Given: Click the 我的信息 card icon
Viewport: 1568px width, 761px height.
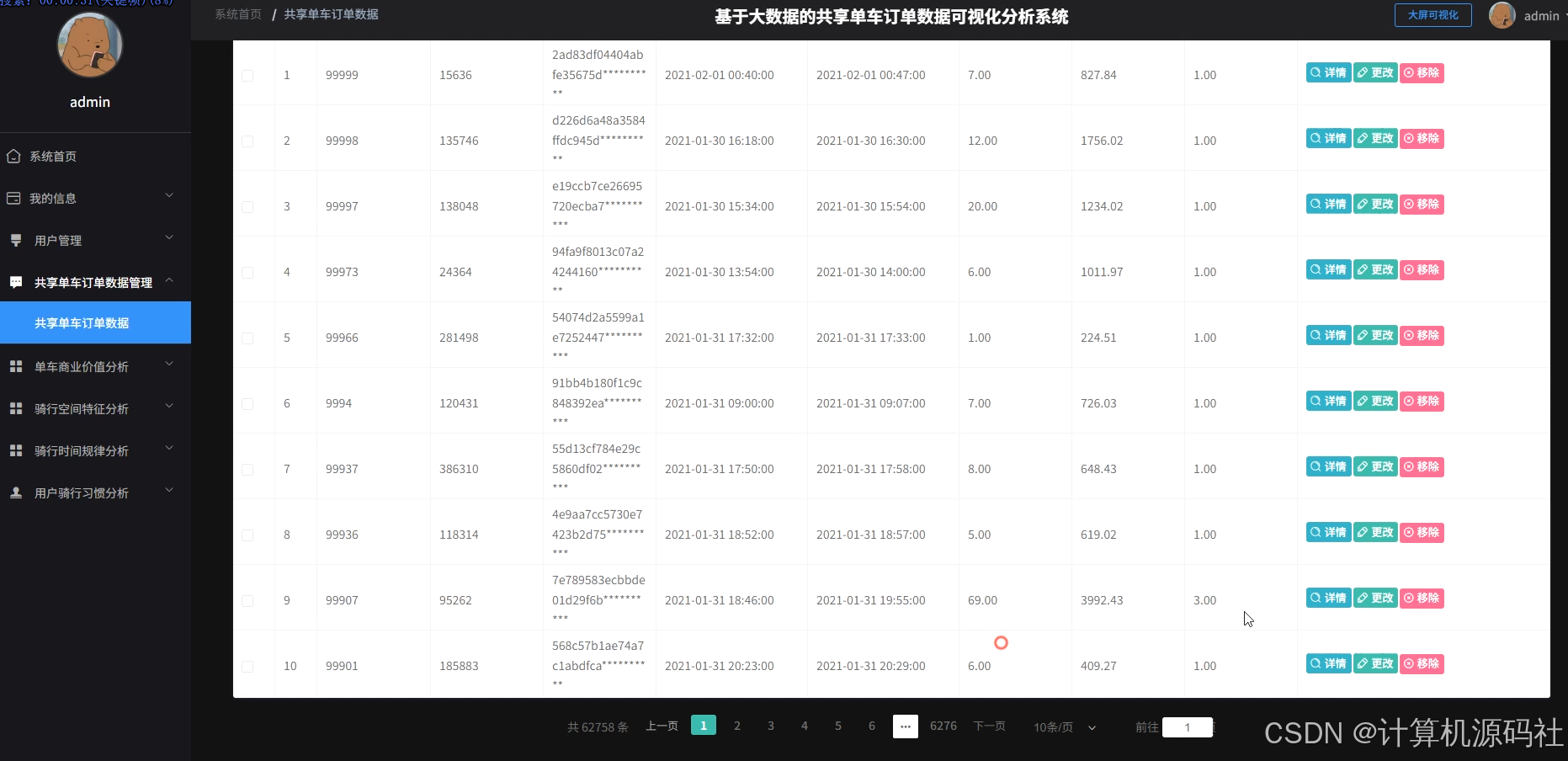Looking at the screenshot, I should coord(13,199).
